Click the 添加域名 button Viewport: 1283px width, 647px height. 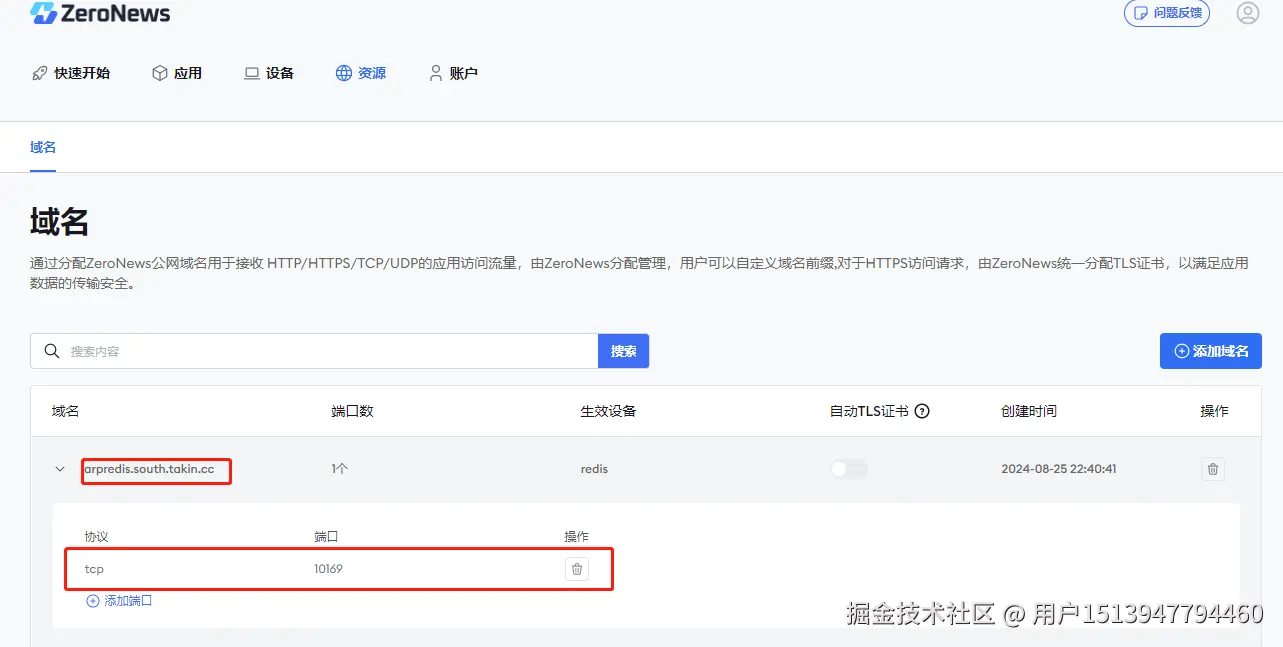tap(1211, 351)
